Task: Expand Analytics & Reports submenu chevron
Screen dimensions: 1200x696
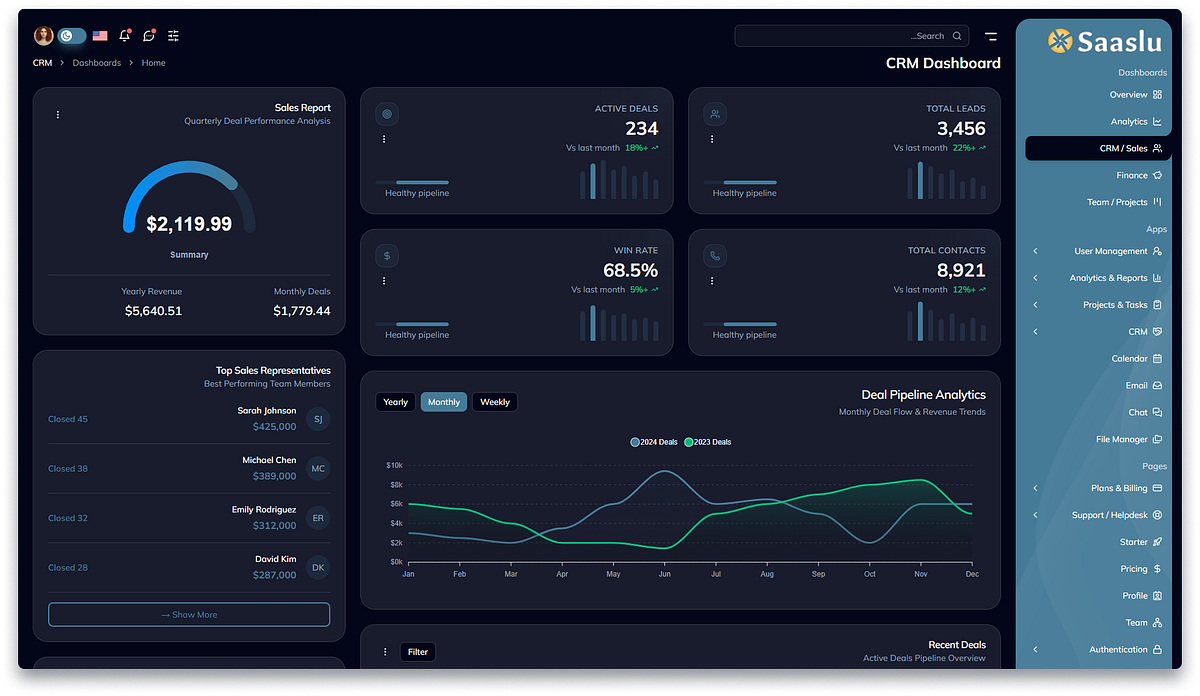Action: [x=1035, y=278]
